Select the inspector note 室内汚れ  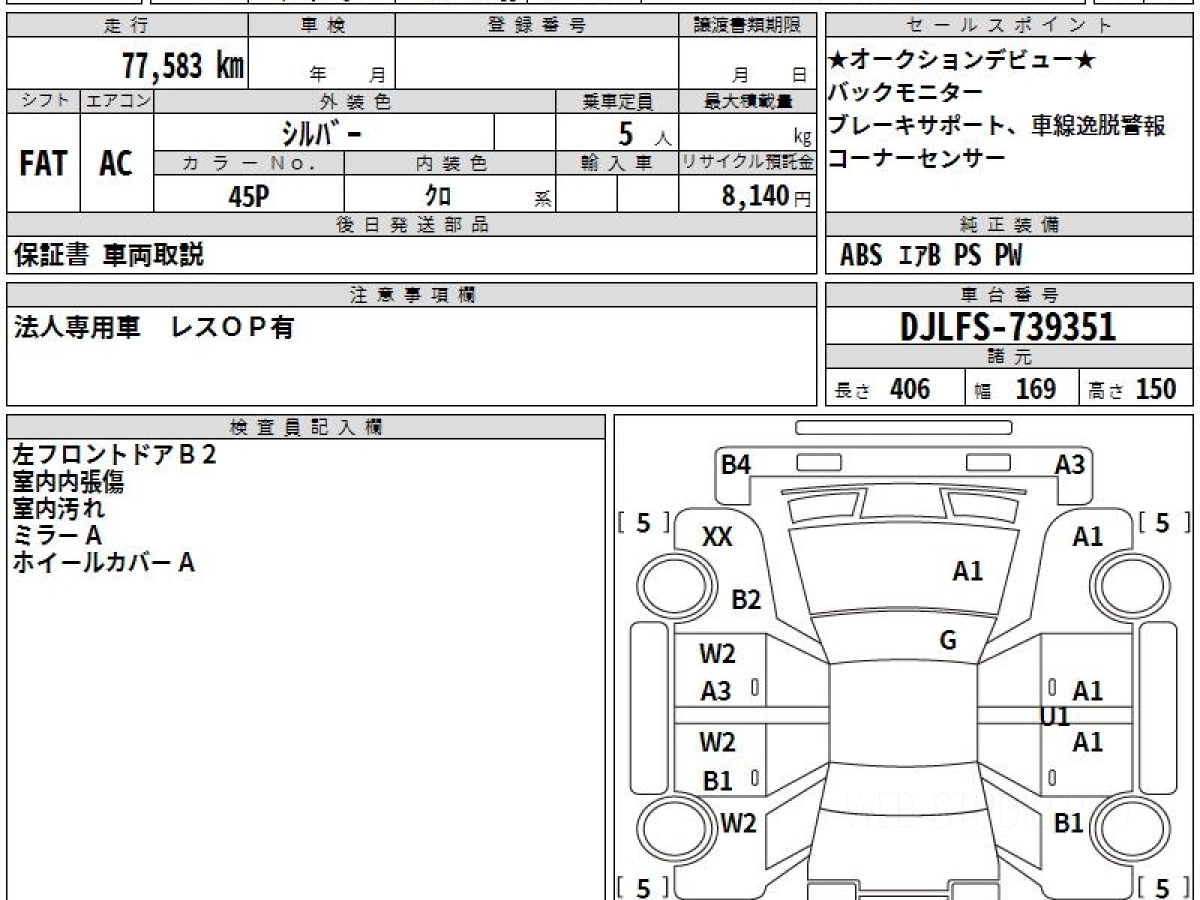tap(58, 509)
